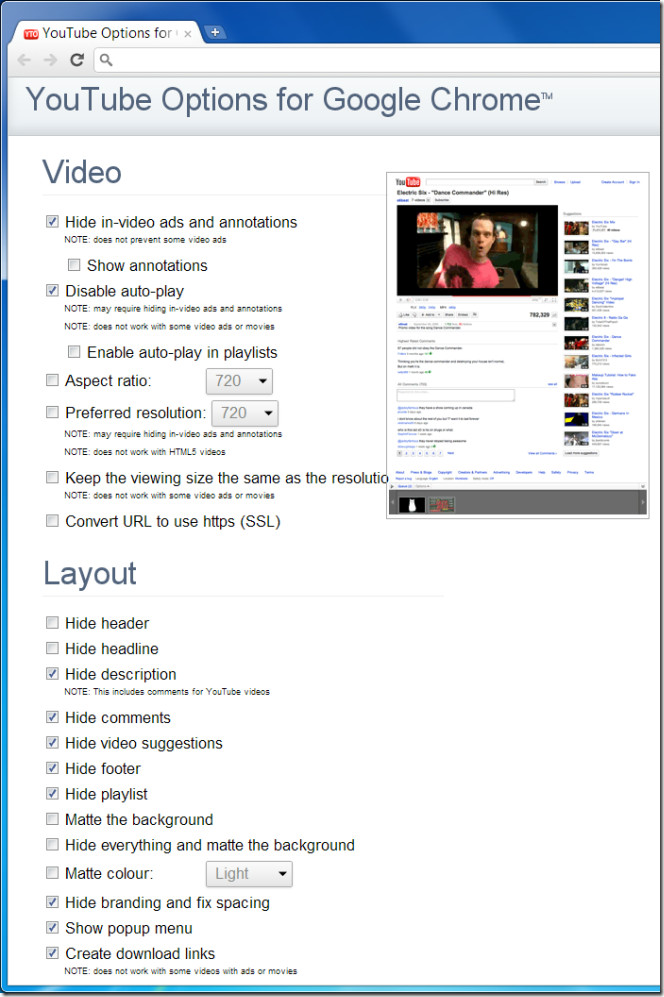This screenshot has height=997, width=664.
Task: Check Convert URL to use https (SSL)
Action: tap(52, 521)
